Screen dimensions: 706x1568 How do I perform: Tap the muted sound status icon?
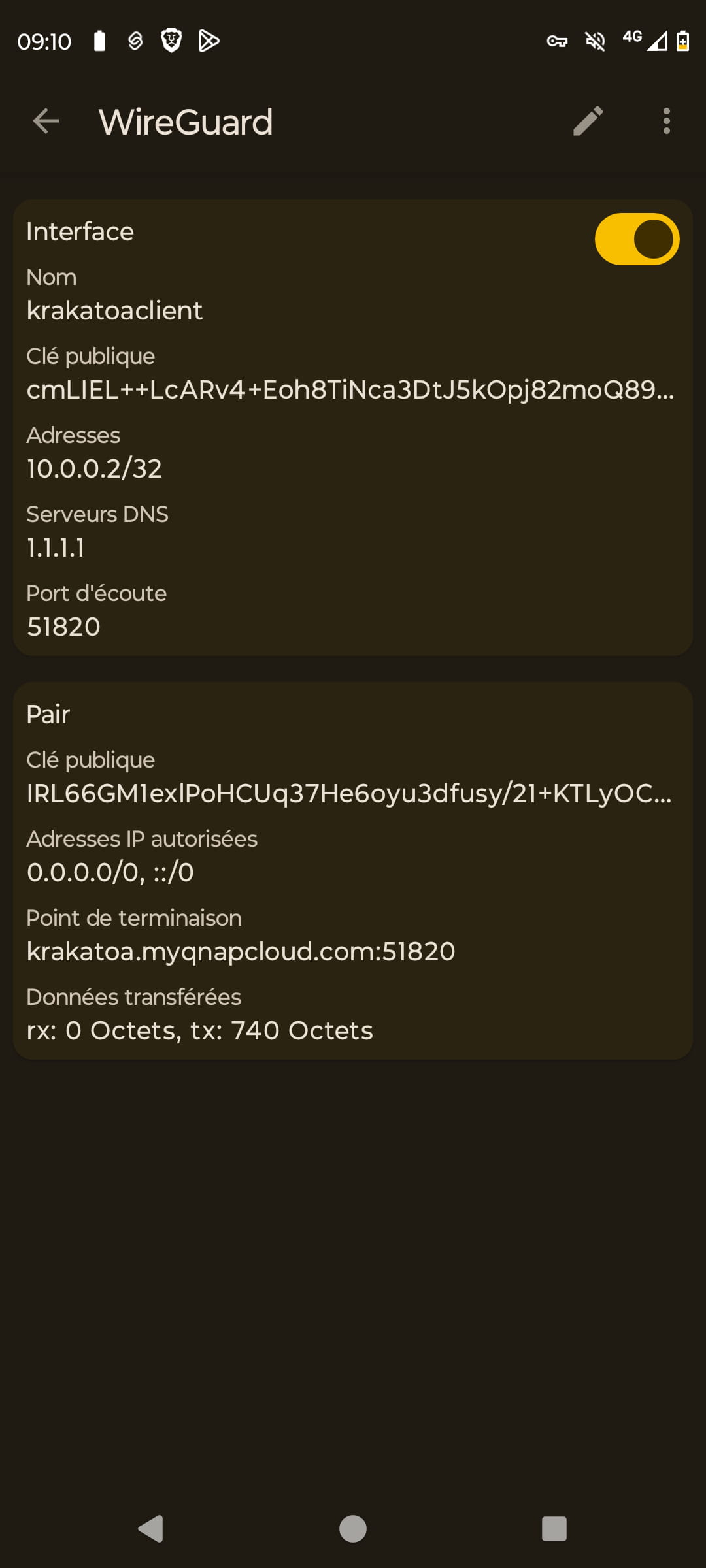click(x=595, y=42)
